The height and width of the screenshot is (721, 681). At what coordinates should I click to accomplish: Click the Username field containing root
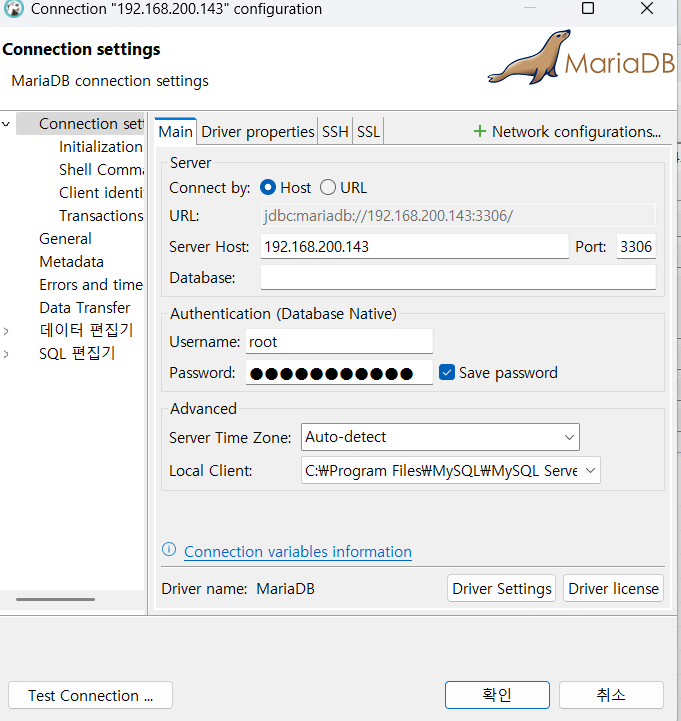[x=339, y=342]
